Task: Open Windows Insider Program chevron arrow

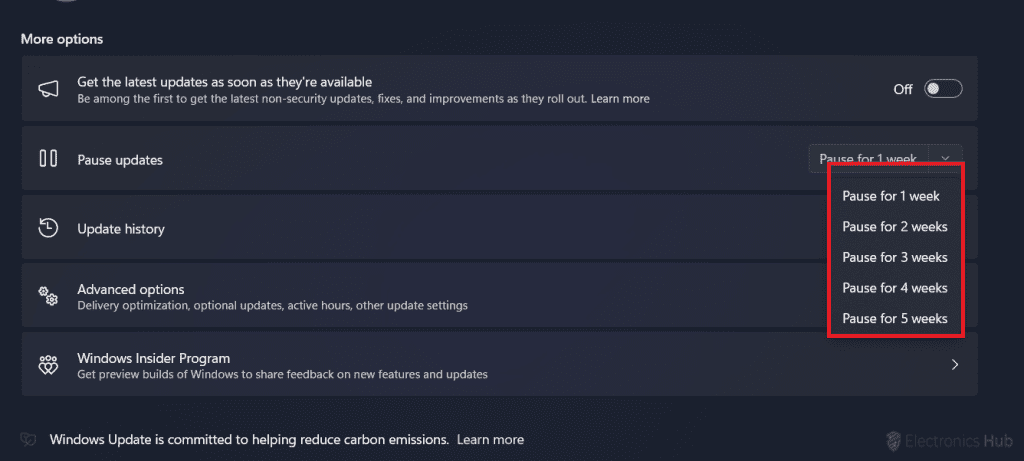Action: pos(955,365)
